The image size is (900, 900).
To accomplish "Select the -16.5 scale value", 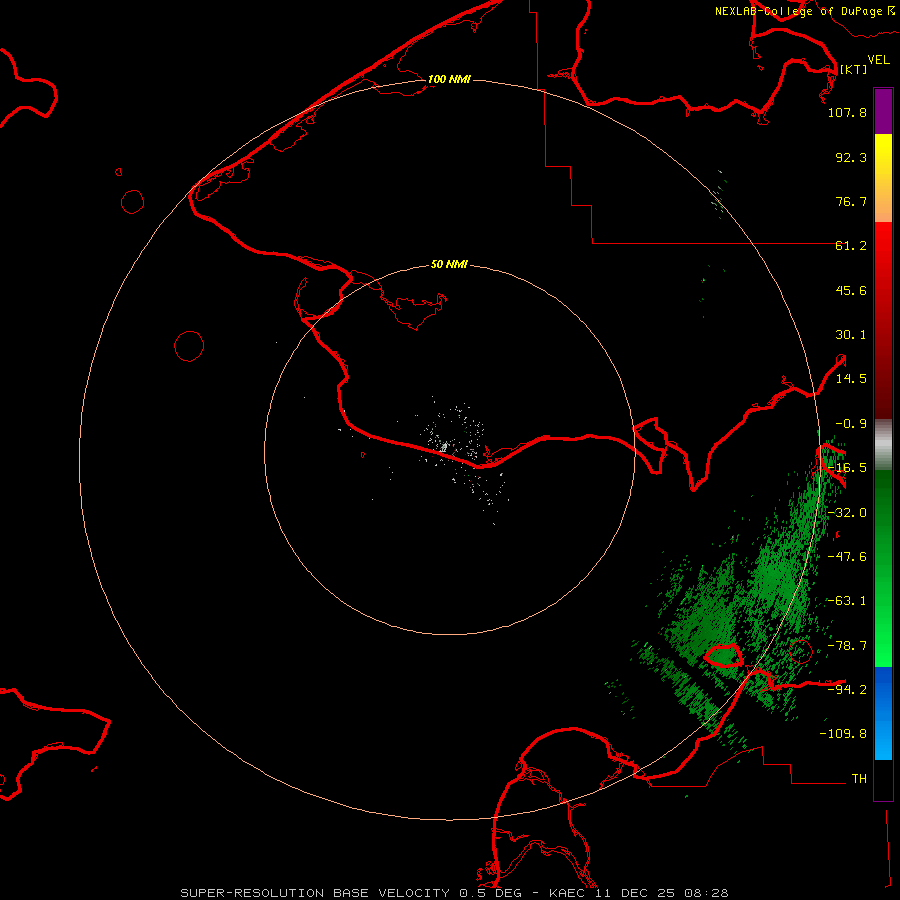I will point(847,468).
